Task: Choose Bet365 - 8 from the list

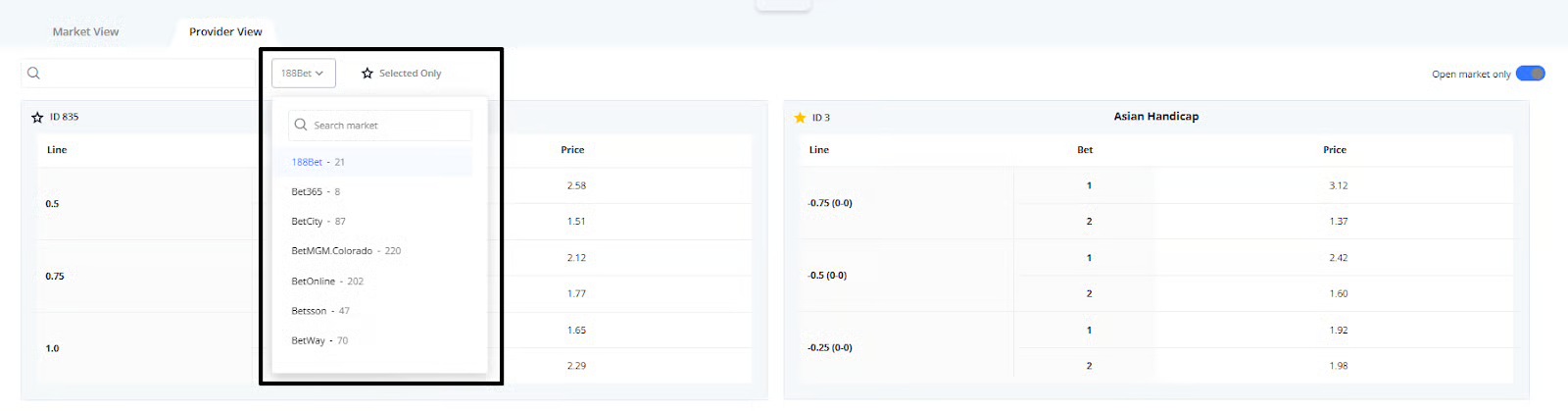Action: click(x=316, y=192)
